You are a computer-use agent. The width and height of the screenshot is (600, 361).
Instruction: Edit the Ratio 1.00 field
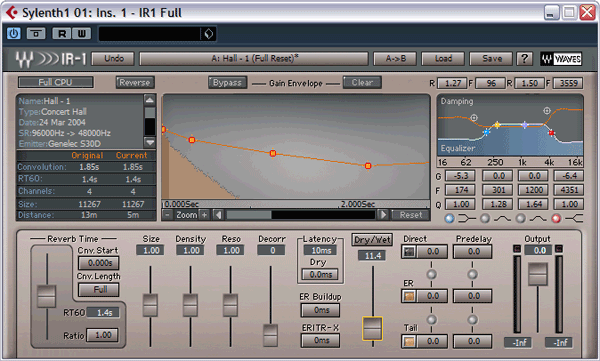(102, 335)
